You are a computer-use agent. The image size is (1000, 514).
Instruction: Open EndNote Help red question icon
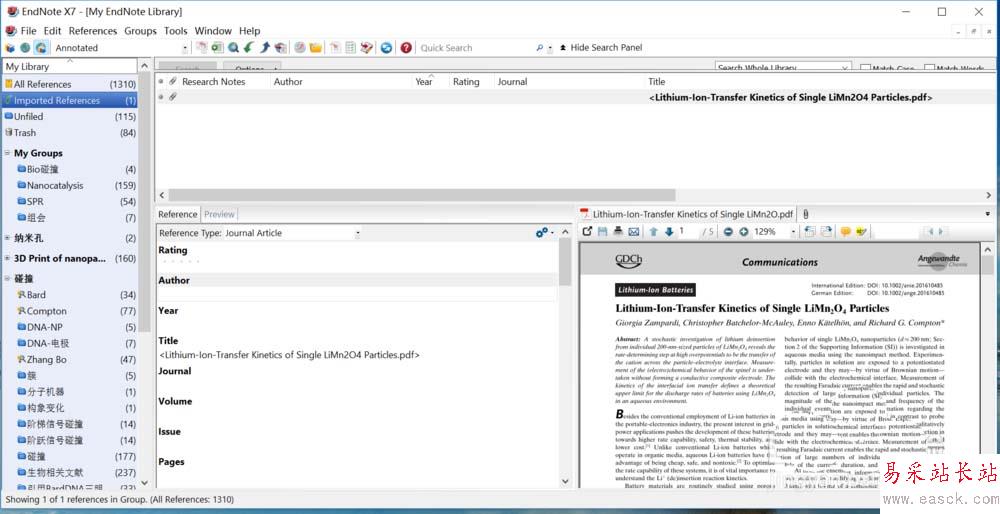[406, 48]
